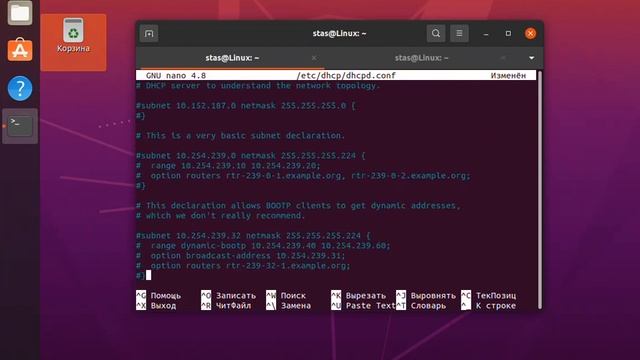Click the window title stas@Linux: ~
The image size is (640, 360).
(340, 33)
